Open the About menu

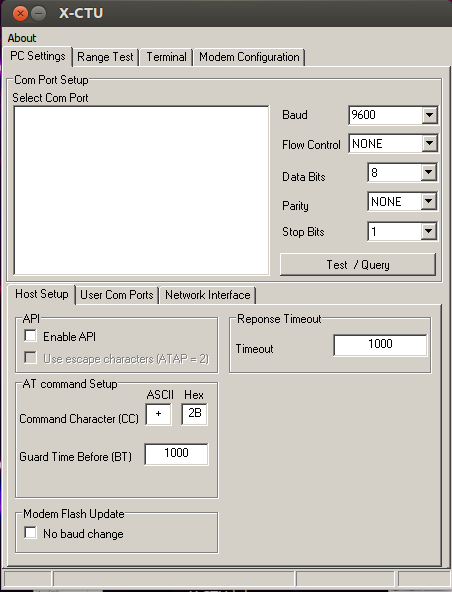pos(22,38)
